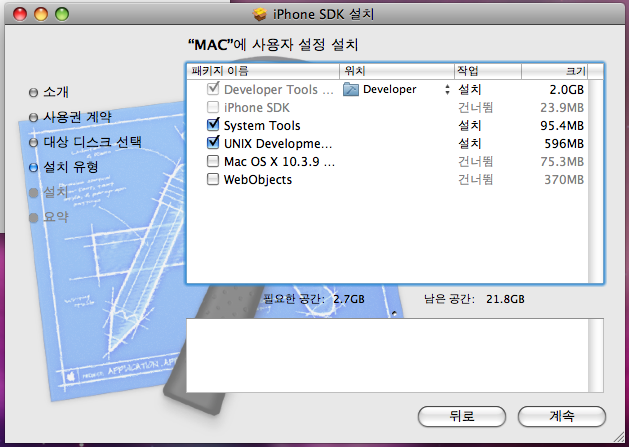Screen dimensions: 629x447
Task: Click the 설치 action for System Tools
Action: coord(469,126)
